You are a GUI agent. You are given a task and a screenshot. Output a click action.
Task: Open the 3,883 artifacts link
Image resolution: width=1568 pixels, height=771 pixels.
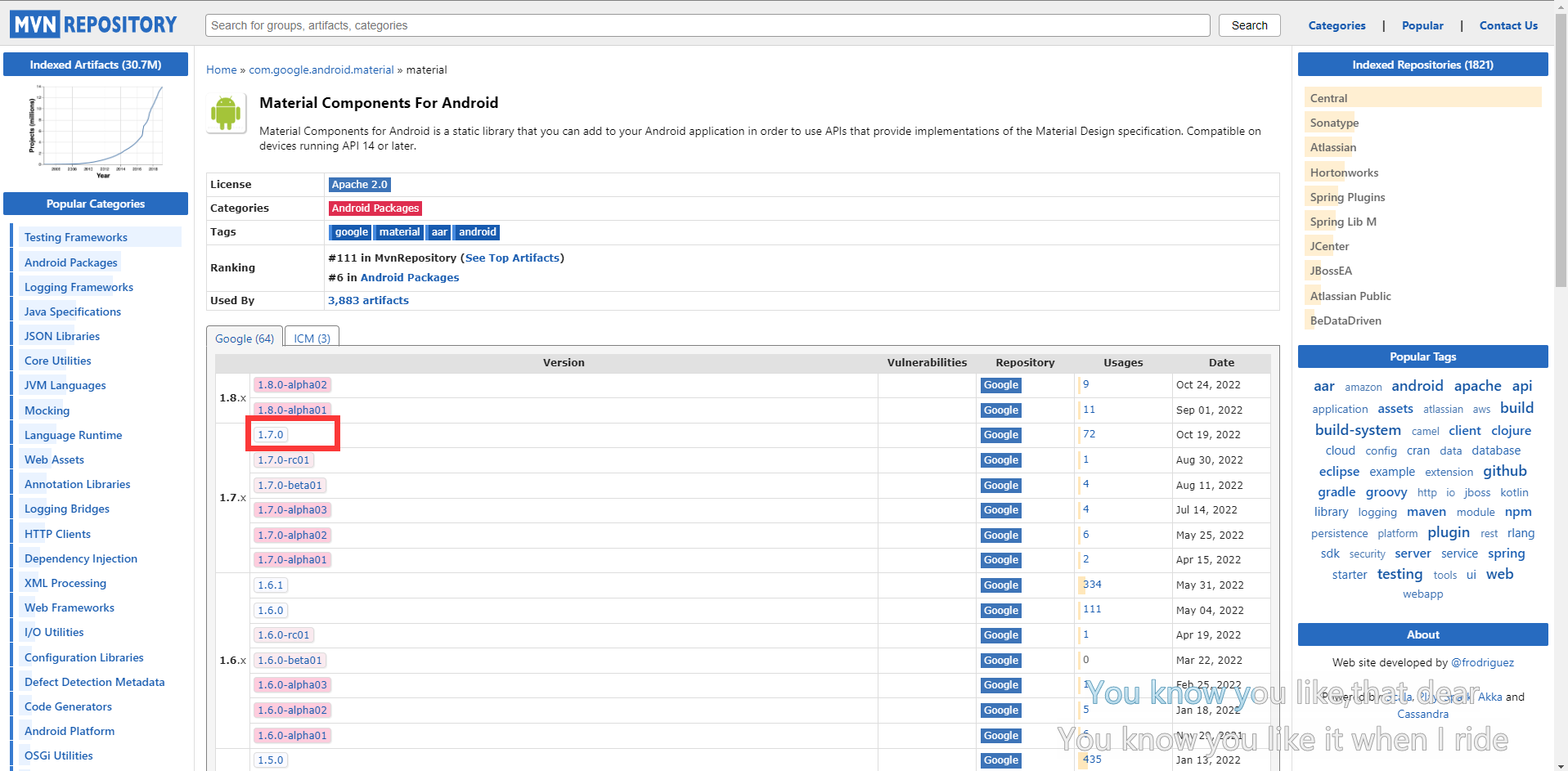tap(368, 301)
